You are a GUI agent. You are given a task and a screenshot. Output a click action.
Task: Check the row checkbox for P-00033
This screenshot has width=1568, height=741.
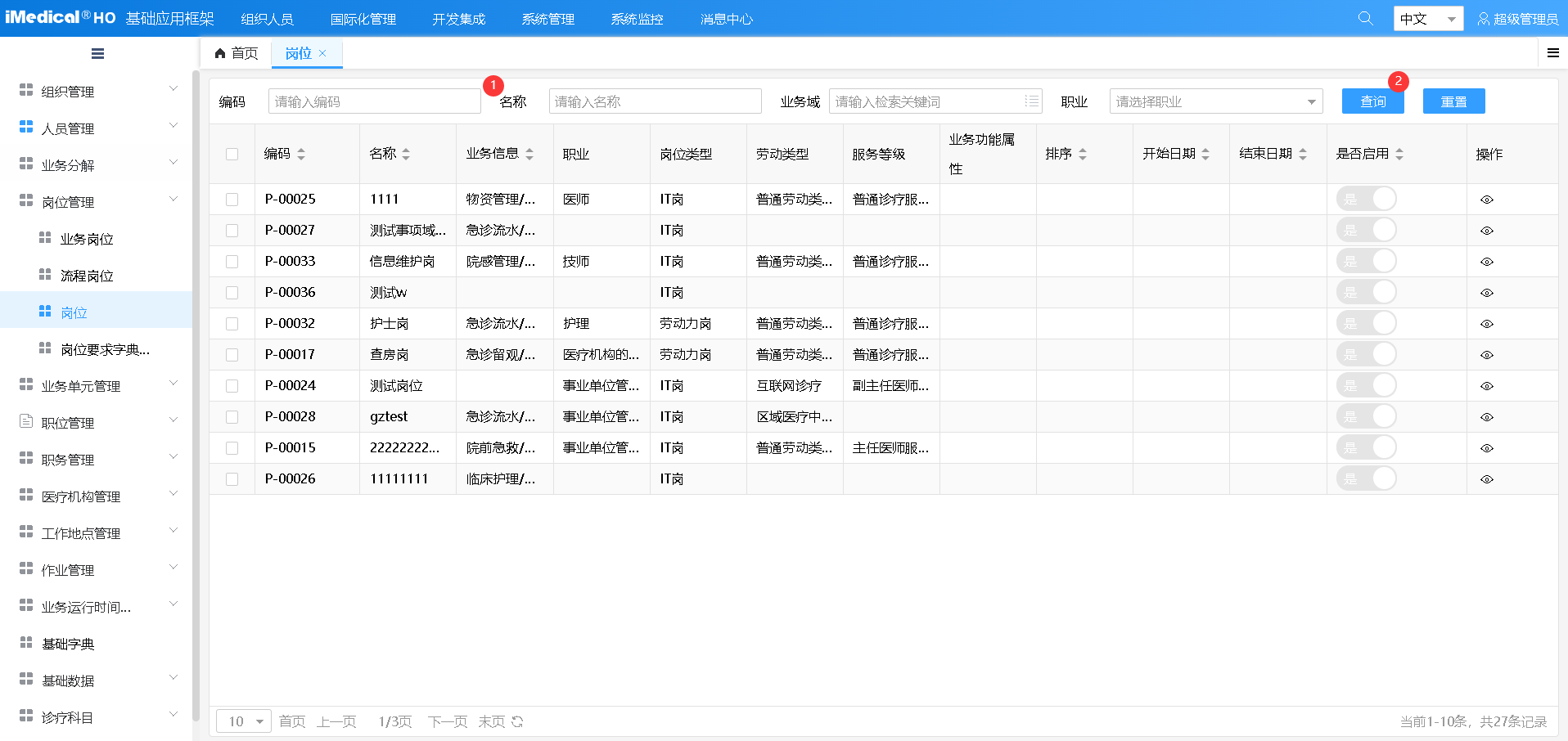coord(232,261)
